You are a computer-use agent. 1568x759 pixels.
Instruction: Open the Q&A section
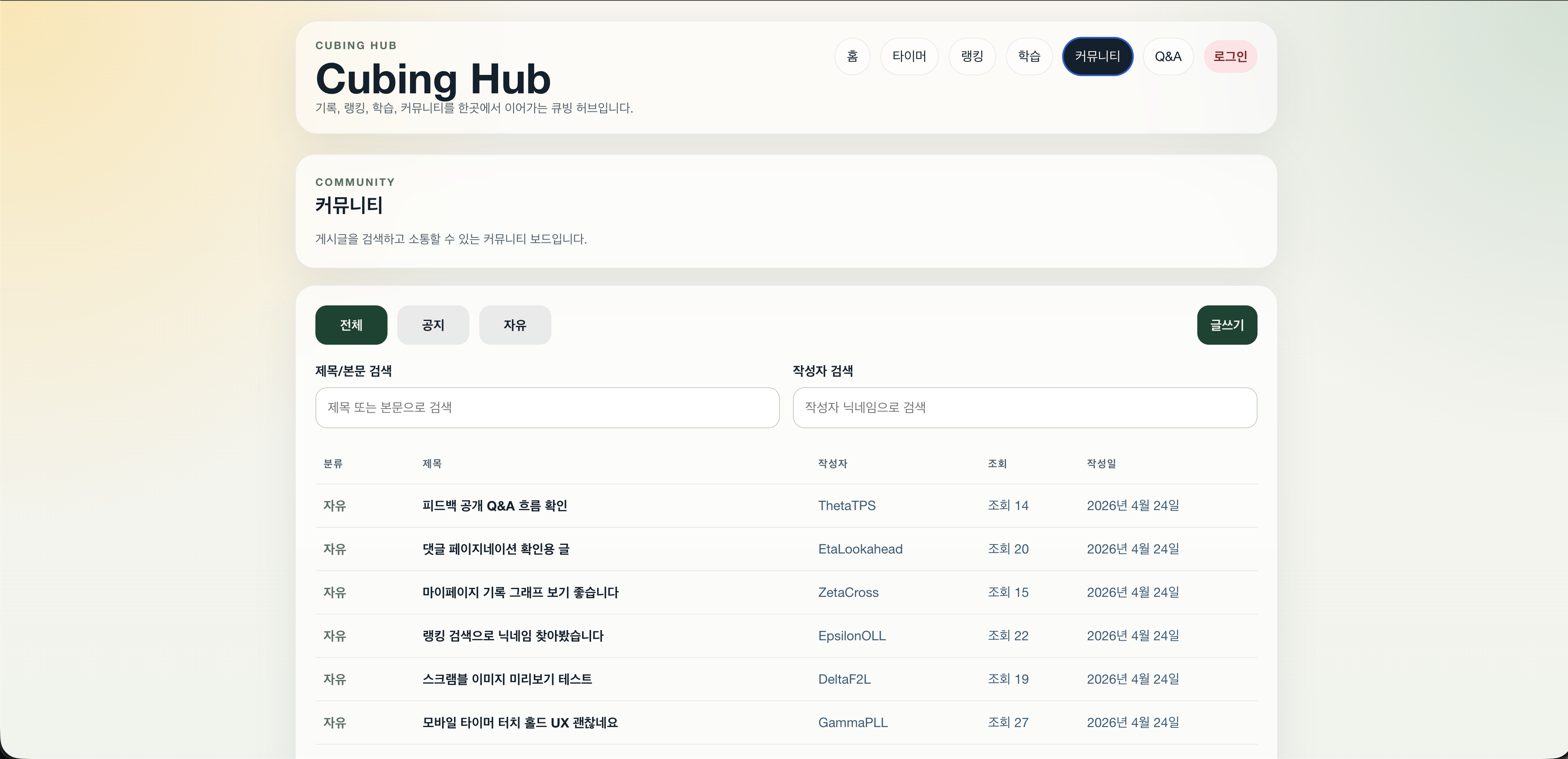tap(1167, 56)
